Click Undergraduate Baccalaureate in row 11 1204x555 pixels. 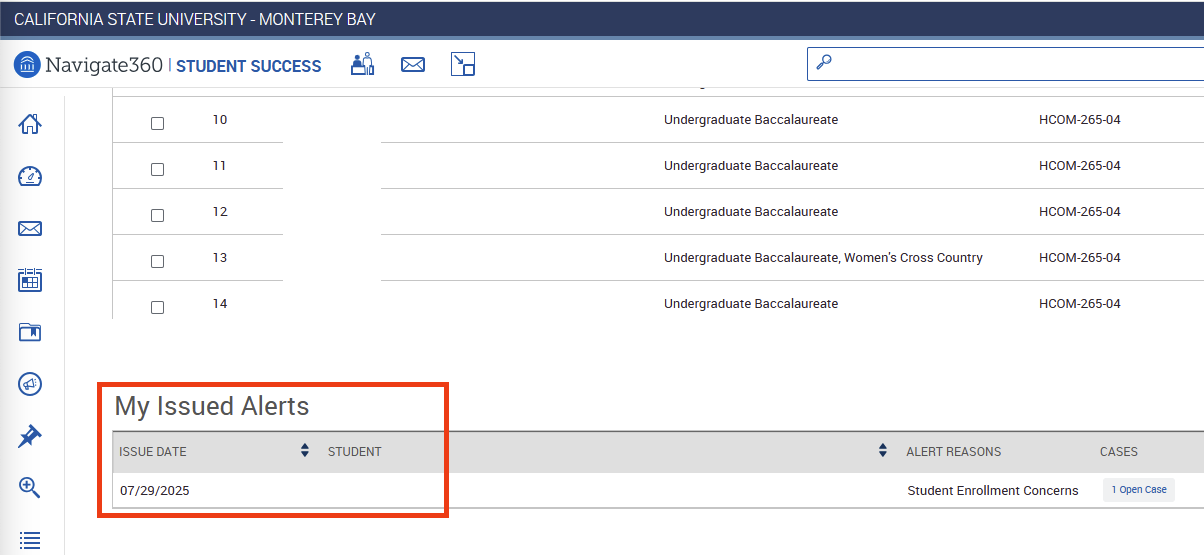(751, 166)
